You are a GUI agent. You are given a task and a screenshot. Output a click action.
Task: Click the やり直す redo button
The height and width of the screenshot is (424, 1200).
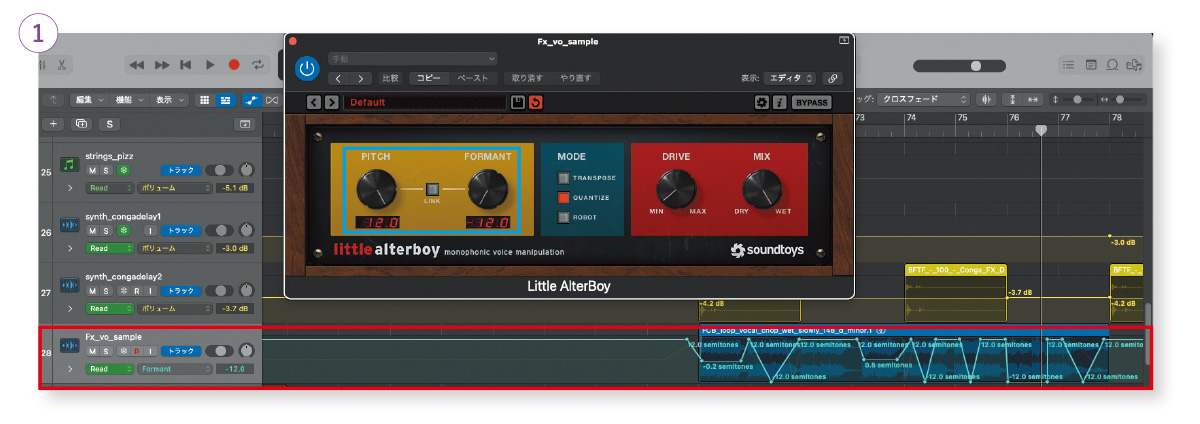[x=575, y=77]
